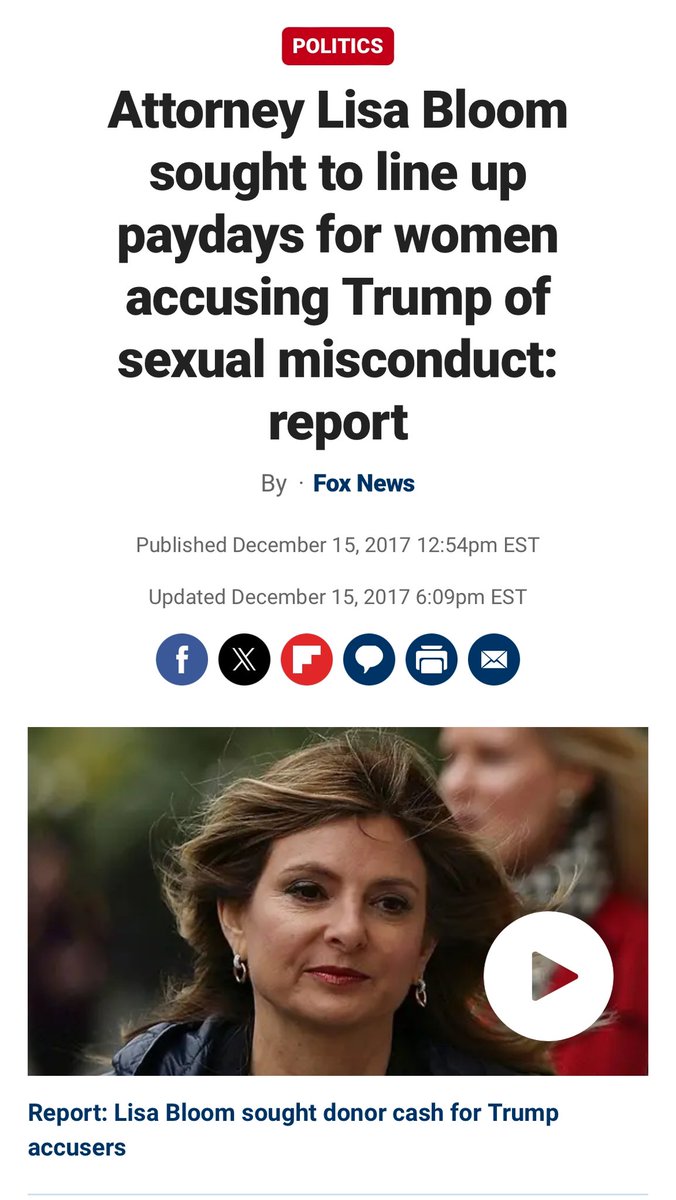
Task: Click the Updated 6:09pm EST timestamp
Action: pos(338,597)
